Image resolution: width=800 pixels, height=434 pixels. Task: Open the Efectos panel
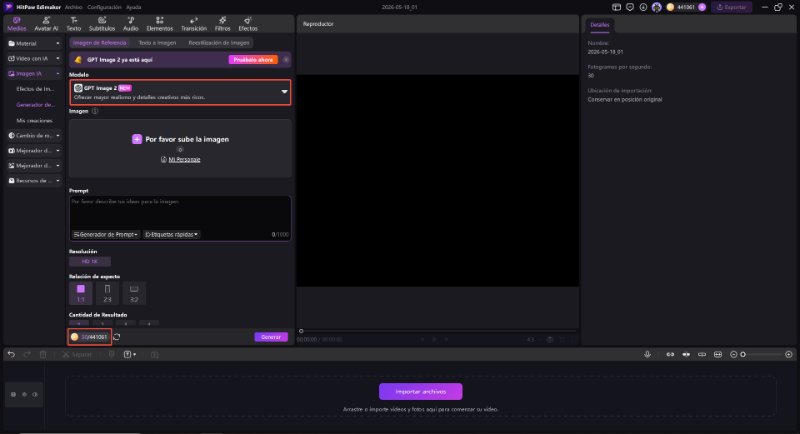pos(248,23)
